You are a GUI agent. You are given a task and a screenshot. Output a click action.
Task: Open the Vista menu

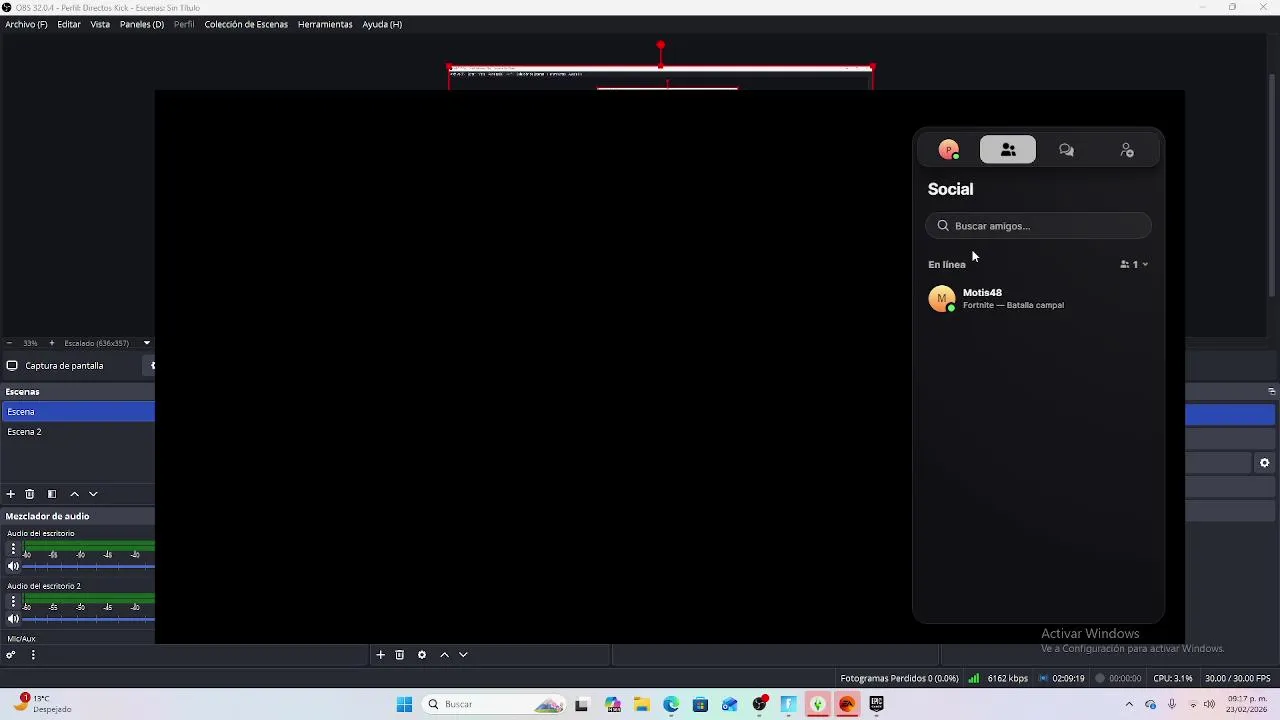pos(100,24)
